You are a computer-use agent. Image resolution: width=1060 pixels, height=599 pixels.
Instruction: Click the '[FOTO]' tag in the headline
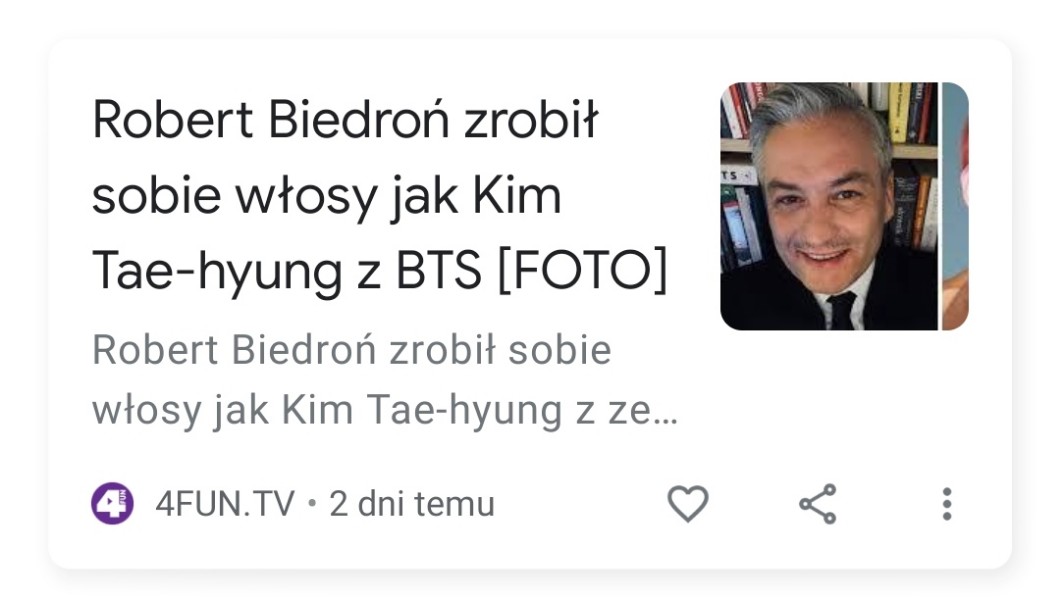pos(582,270)
